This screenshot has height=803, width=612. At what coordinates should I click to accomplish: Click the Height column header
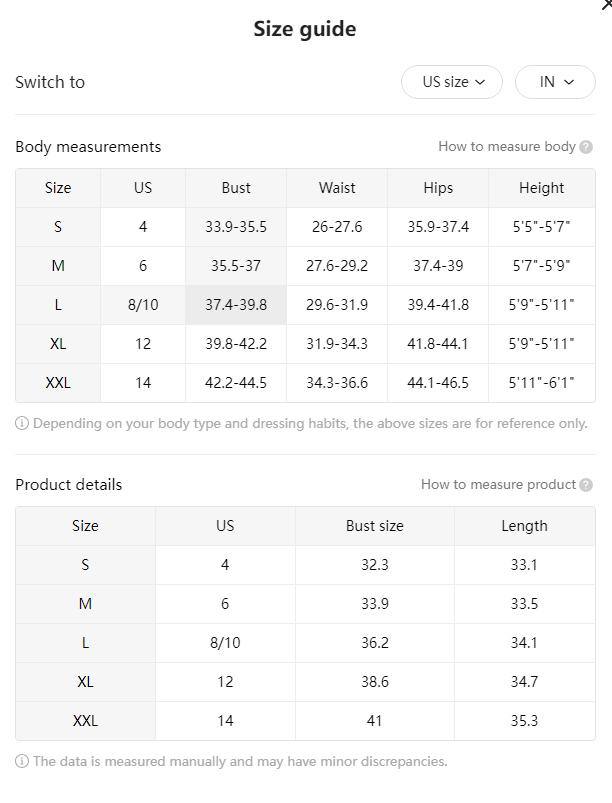tap(541, 188)
